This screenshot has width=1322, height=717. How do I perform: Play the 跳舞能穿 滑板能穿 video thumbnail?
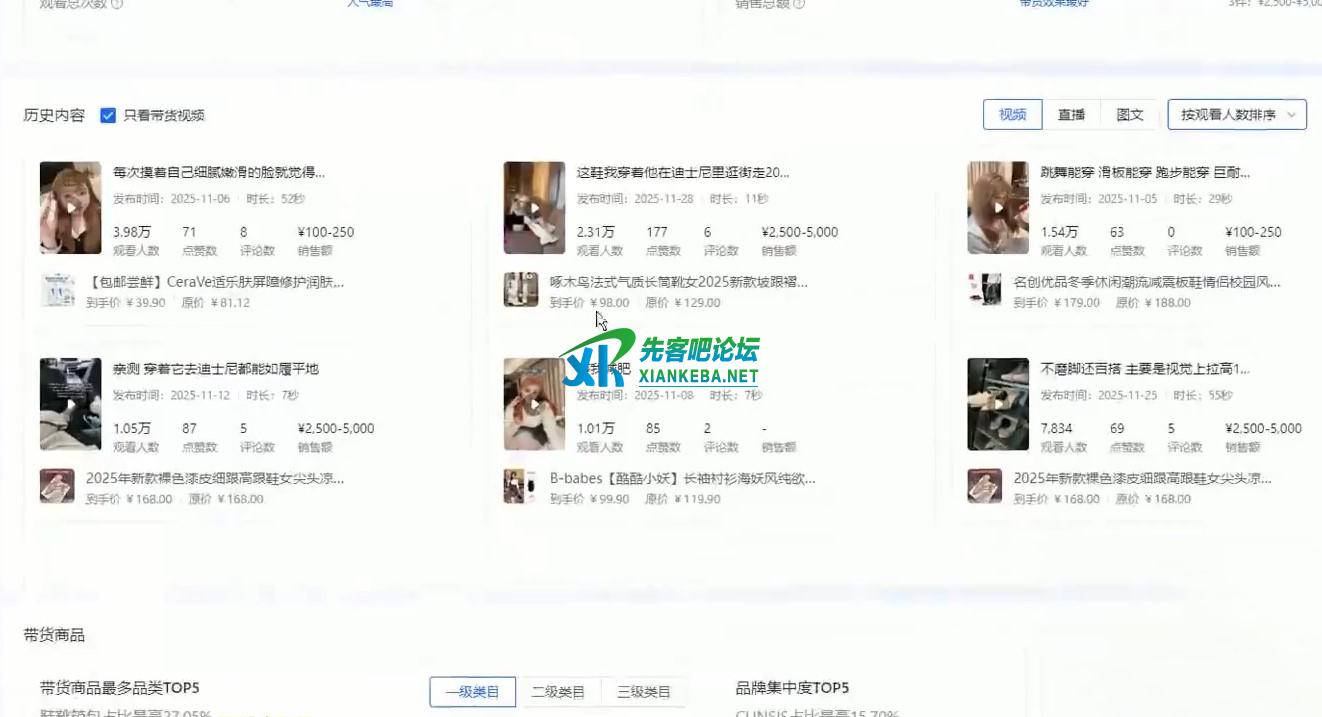pyautogui.click(x=998, y=208)
